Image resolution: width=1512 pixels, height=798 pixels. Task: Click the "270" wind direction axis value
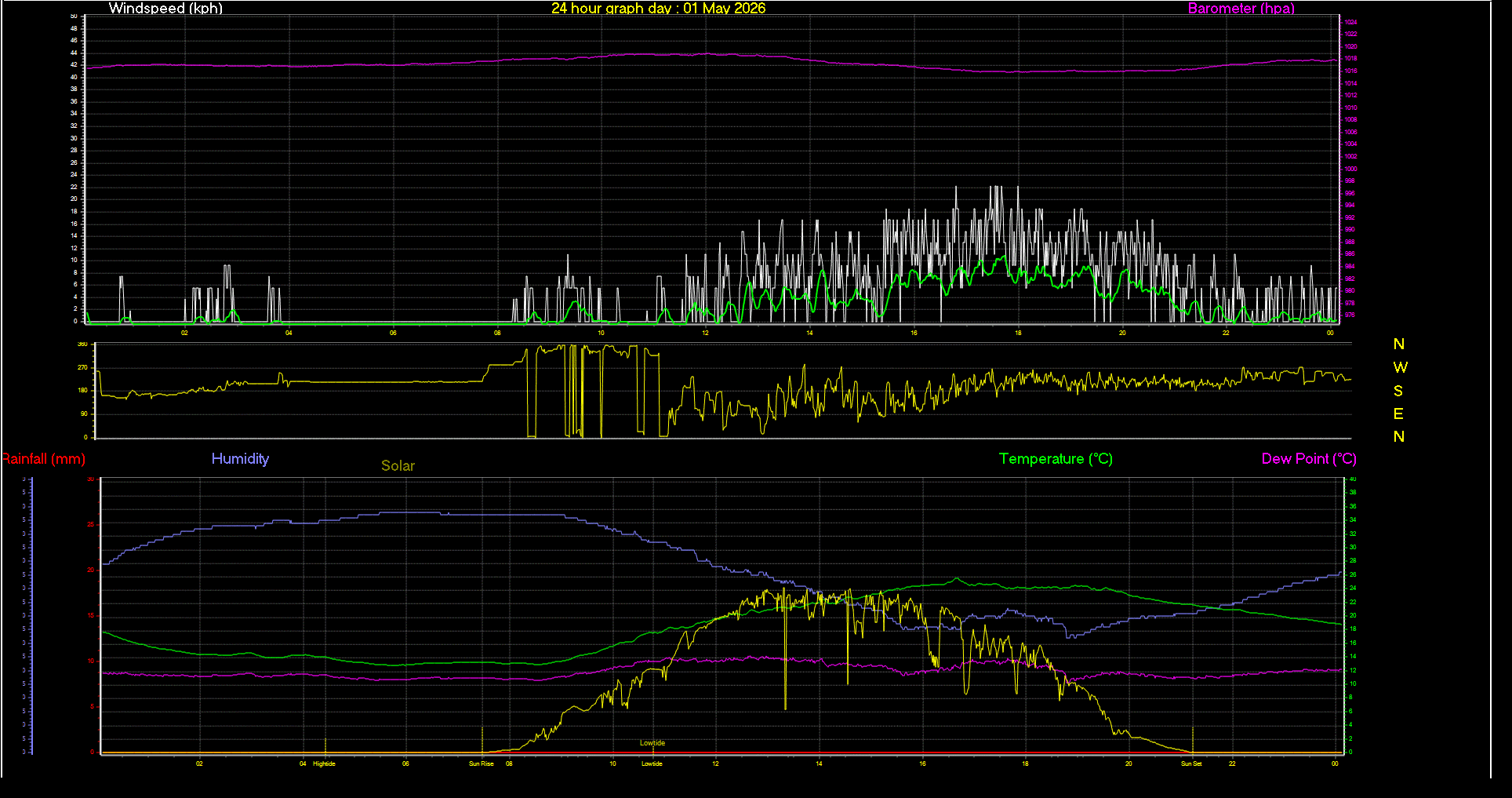pos(82,367)
